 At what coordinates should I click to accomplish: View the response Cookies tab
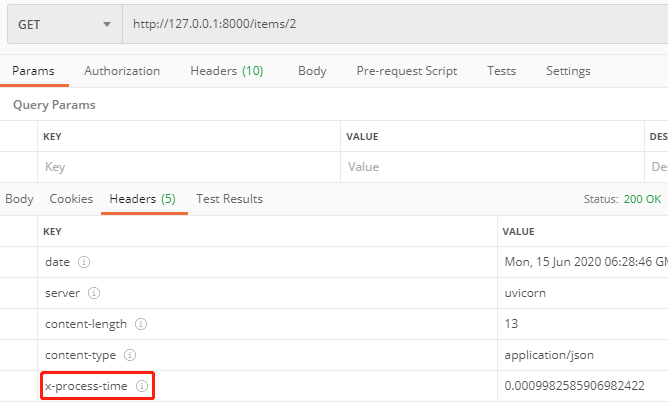pos(71,199)
